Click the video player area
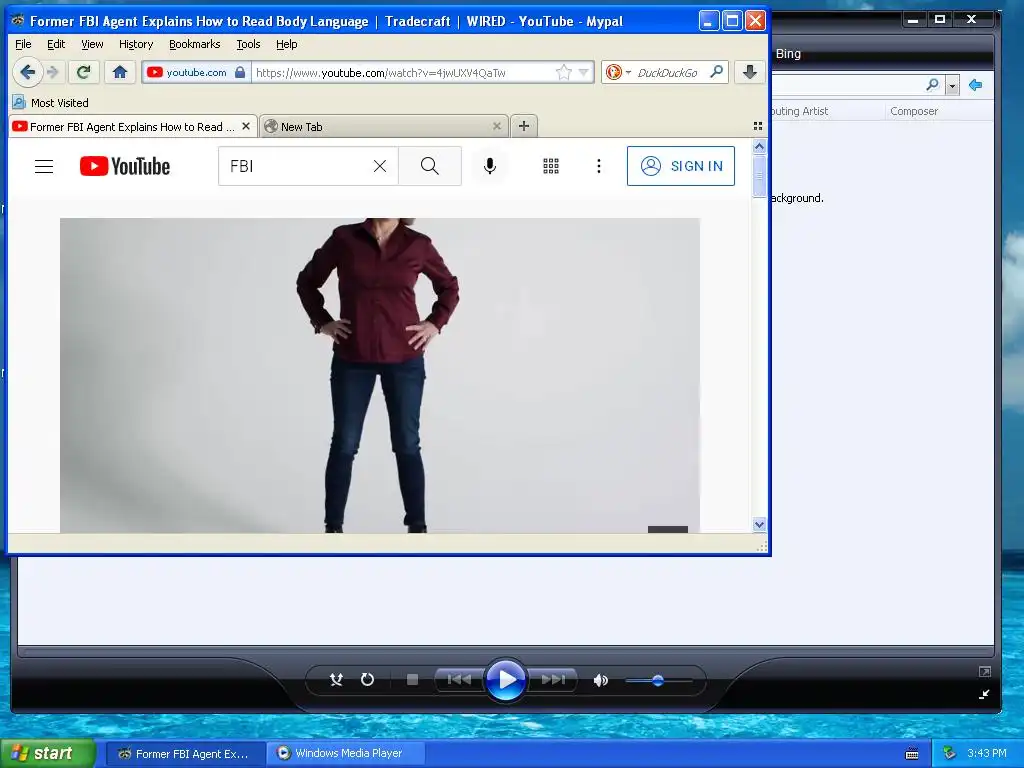This screenshot has height=768, width=1024. tap(380, 376)
